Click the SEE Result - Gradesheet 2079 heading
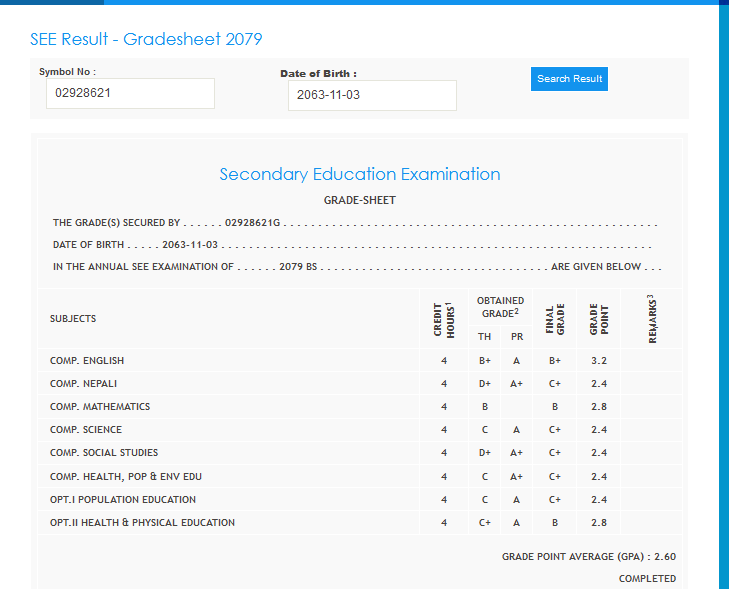 pos(146,39)
